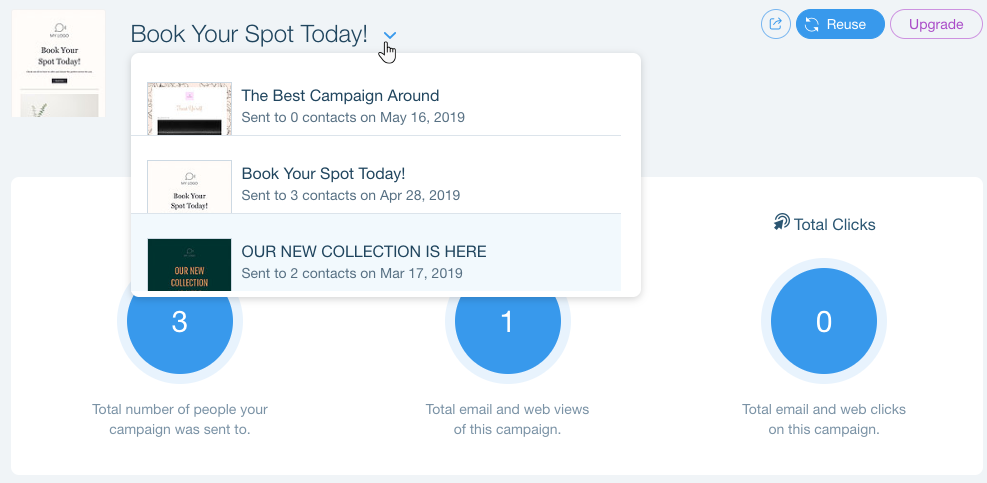Select Book Your Spot Today! in dropdown list
987x483 pixels.
pyautogui.click(x=376, y=186)
